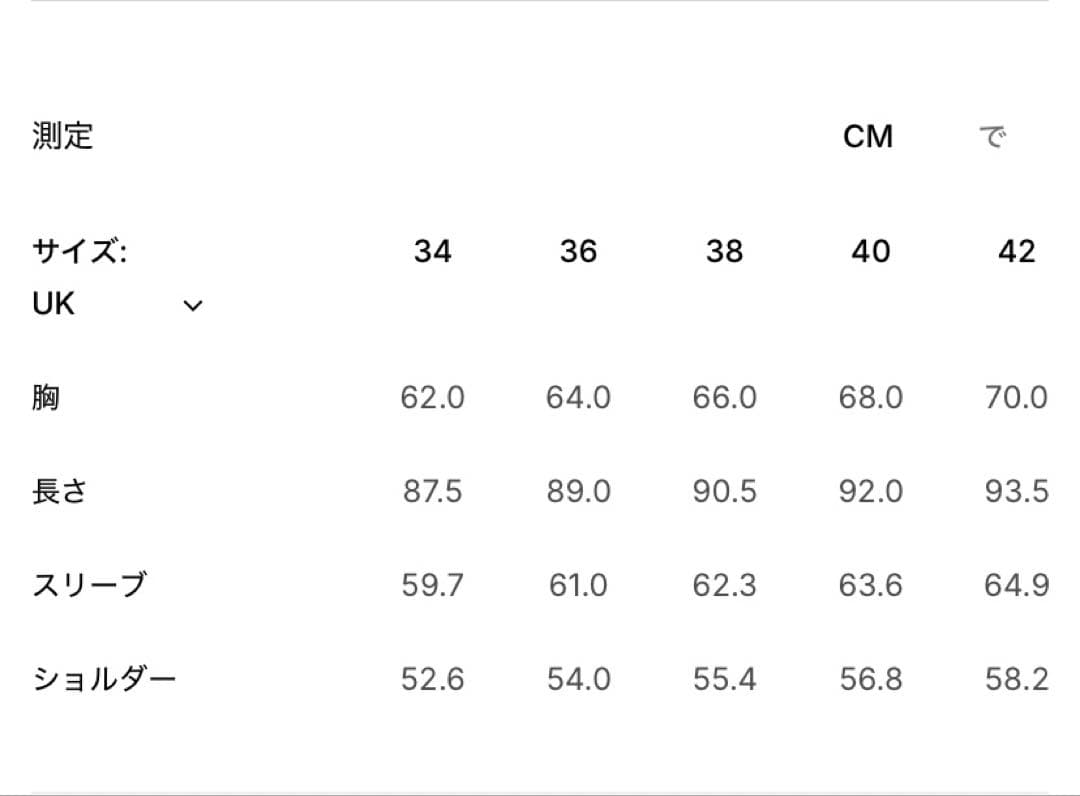Image resolution: width=1080 pixels, height=796 pixels.
Task: Pick size 40 column header
Action: pos(870,251)
